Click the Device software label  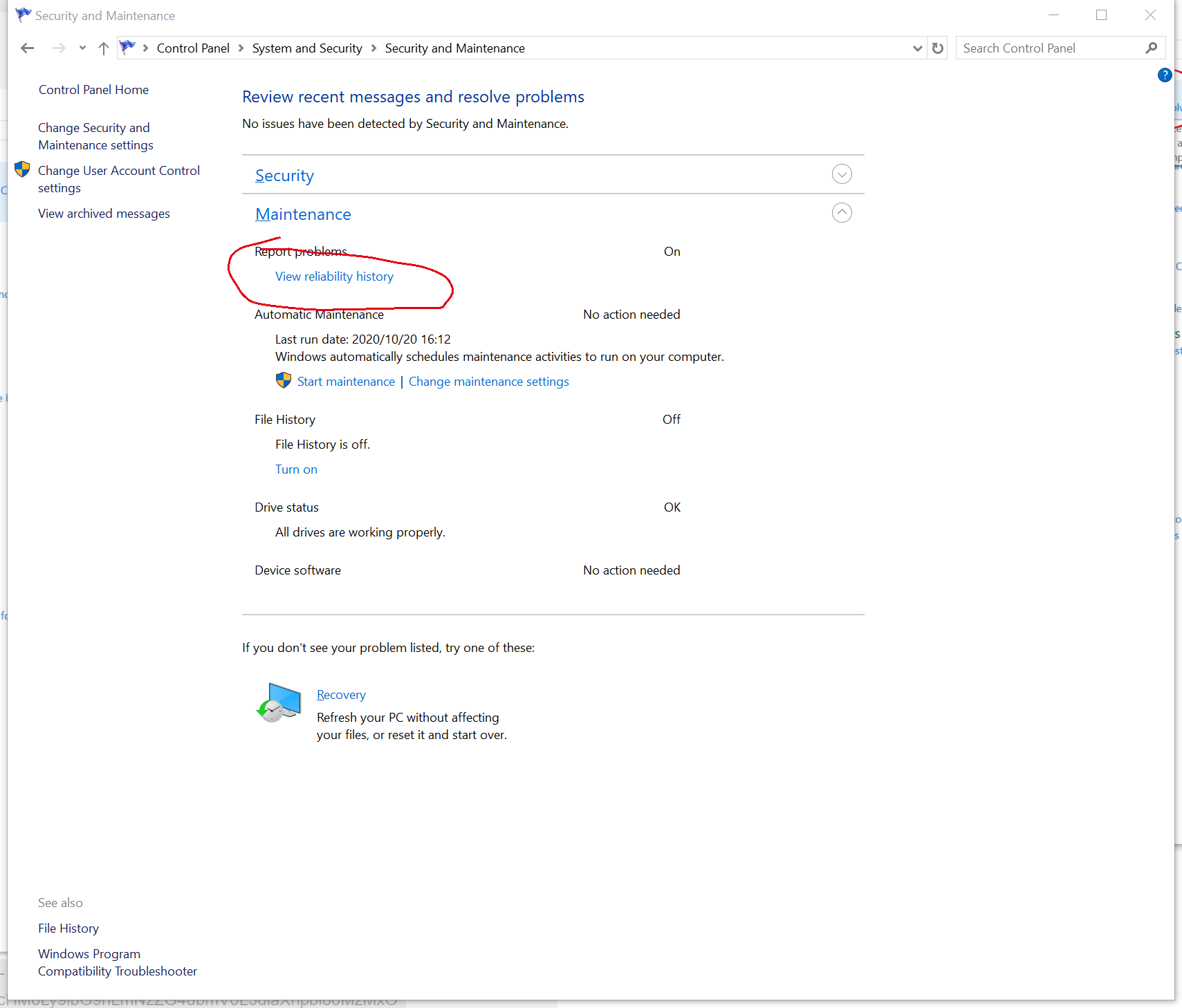tap(297, 570)
